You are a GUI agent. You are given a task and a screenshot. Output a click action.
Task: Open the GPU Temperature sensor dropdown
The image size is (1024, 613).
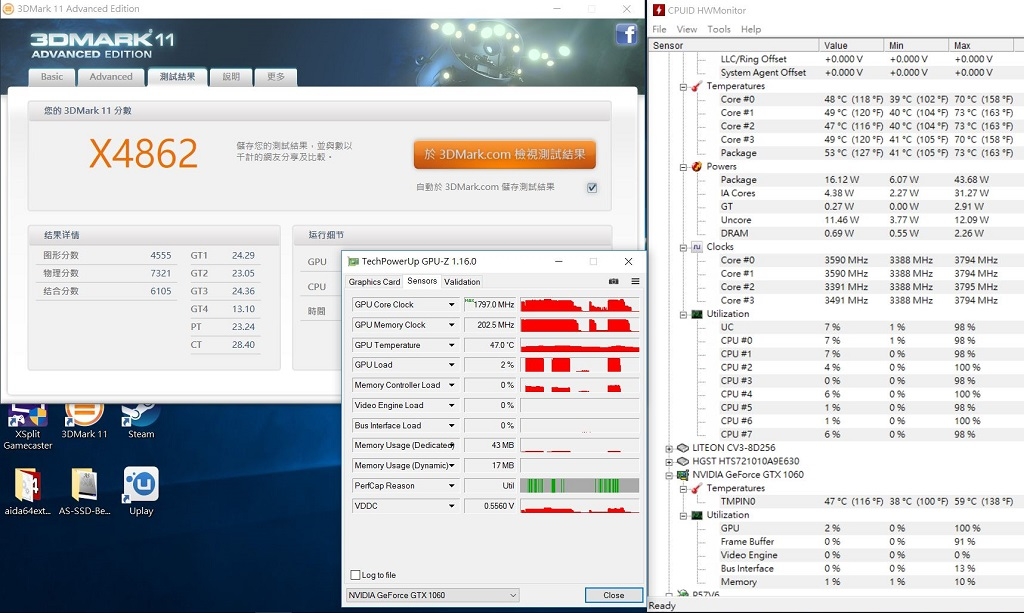click(451, 345)
